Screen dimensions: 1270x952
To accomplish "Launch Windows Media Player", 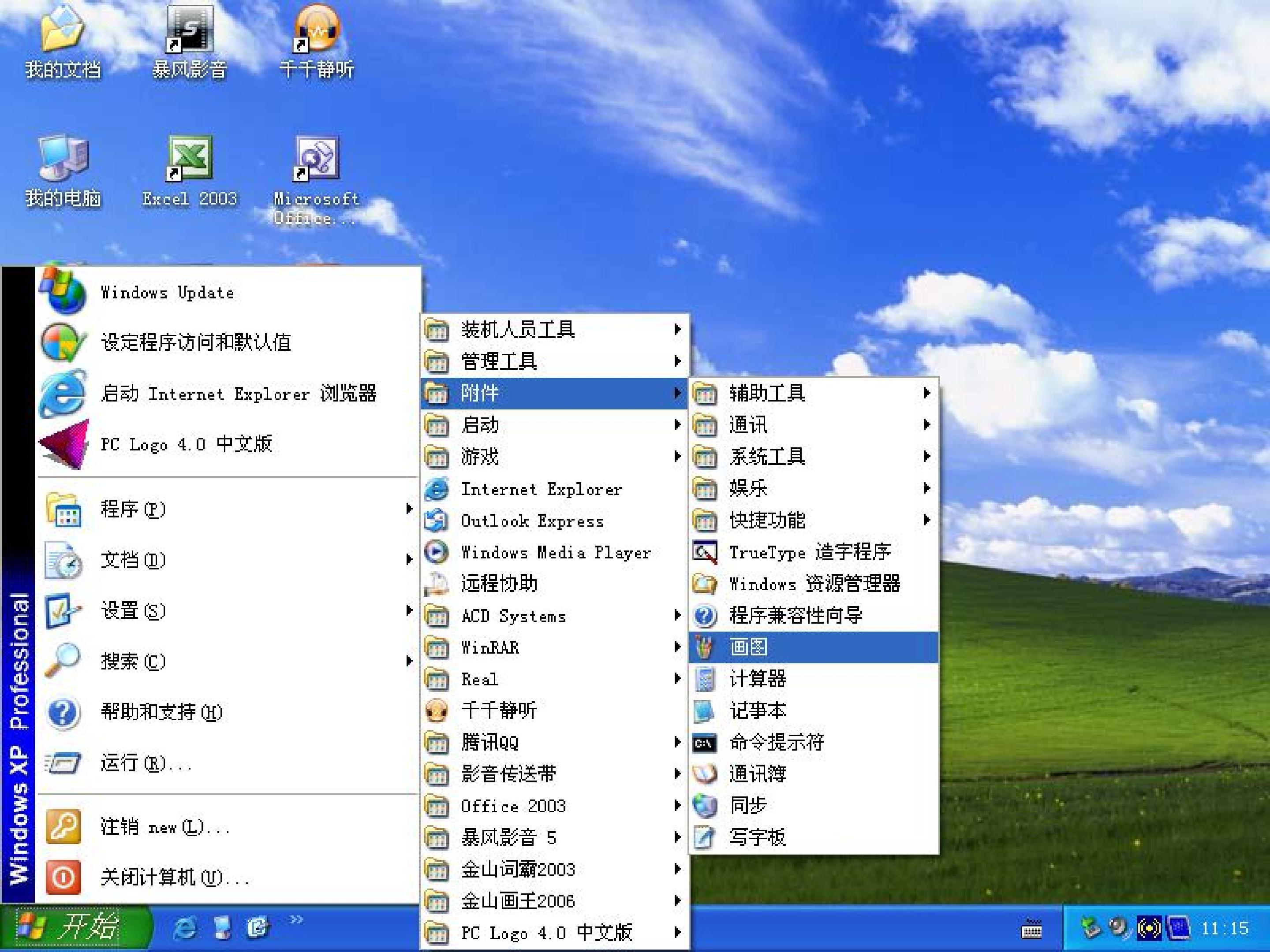I will pos(555,552).
